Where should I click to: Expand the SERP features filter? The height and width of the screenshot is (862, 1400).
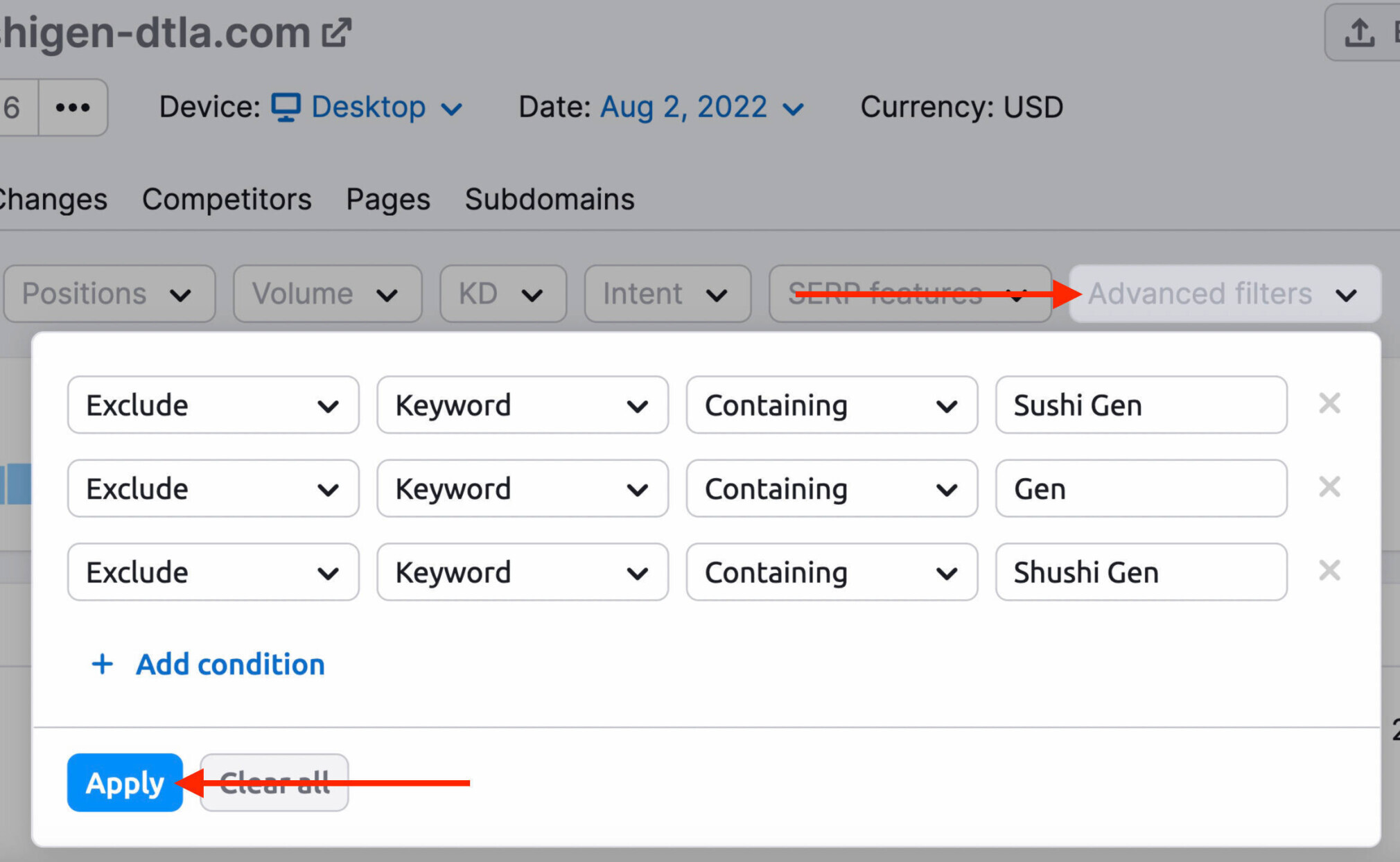pos(910,294)
